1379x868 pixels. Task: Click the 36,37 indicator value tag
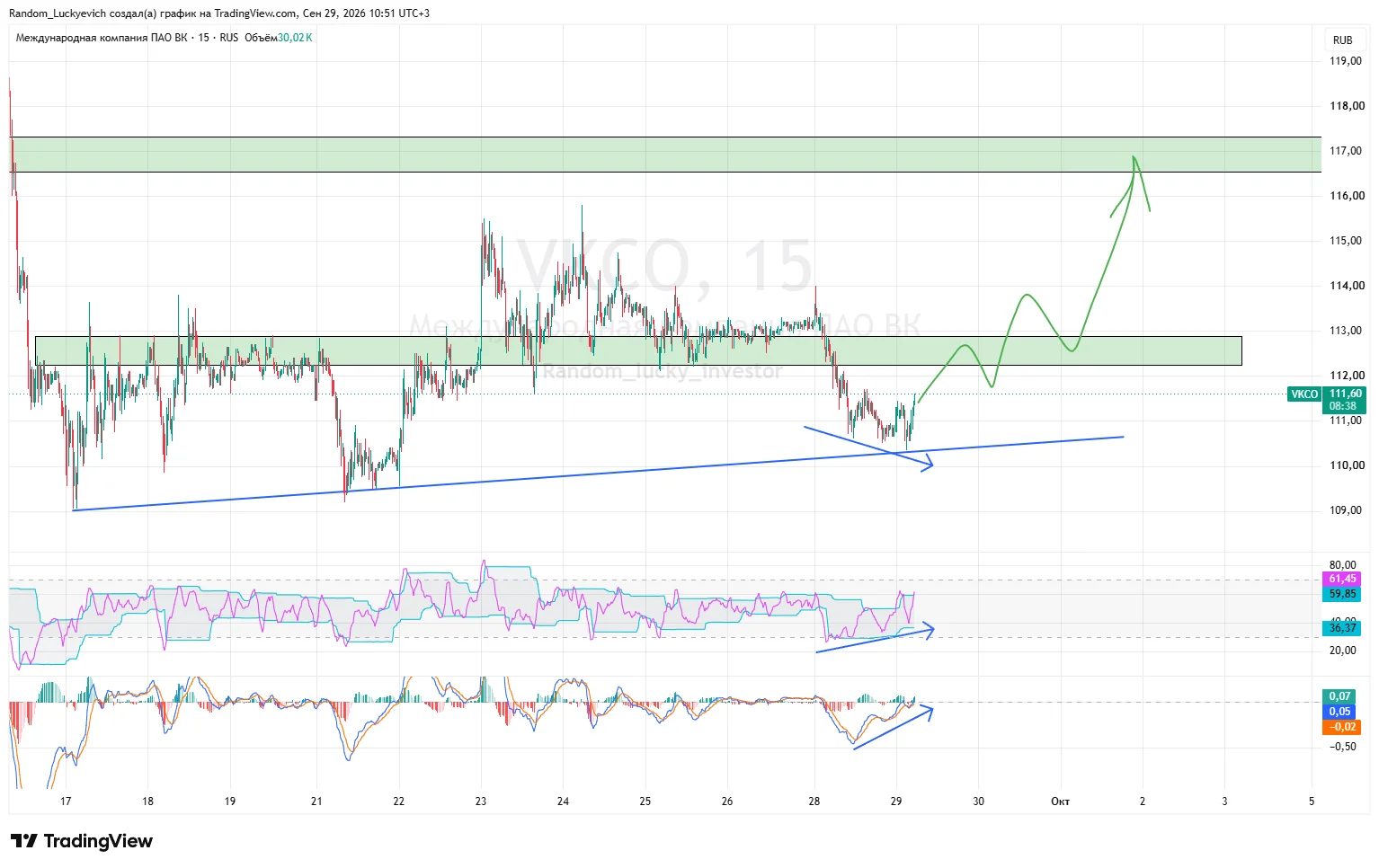point(1341,628)
